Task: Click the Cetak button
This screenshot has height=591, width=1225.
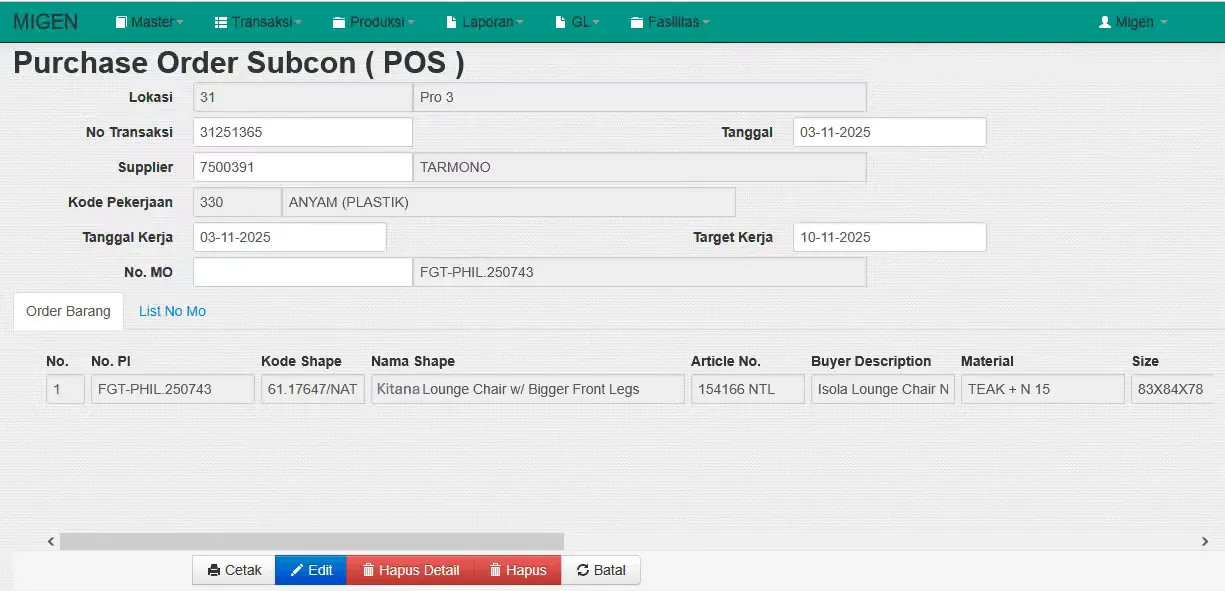Action: [234, 570]
